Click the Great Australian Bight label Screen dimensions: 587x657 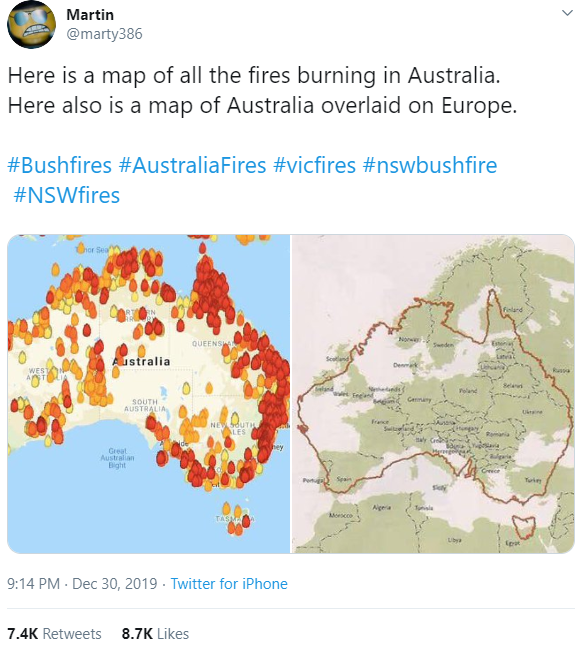117,458
